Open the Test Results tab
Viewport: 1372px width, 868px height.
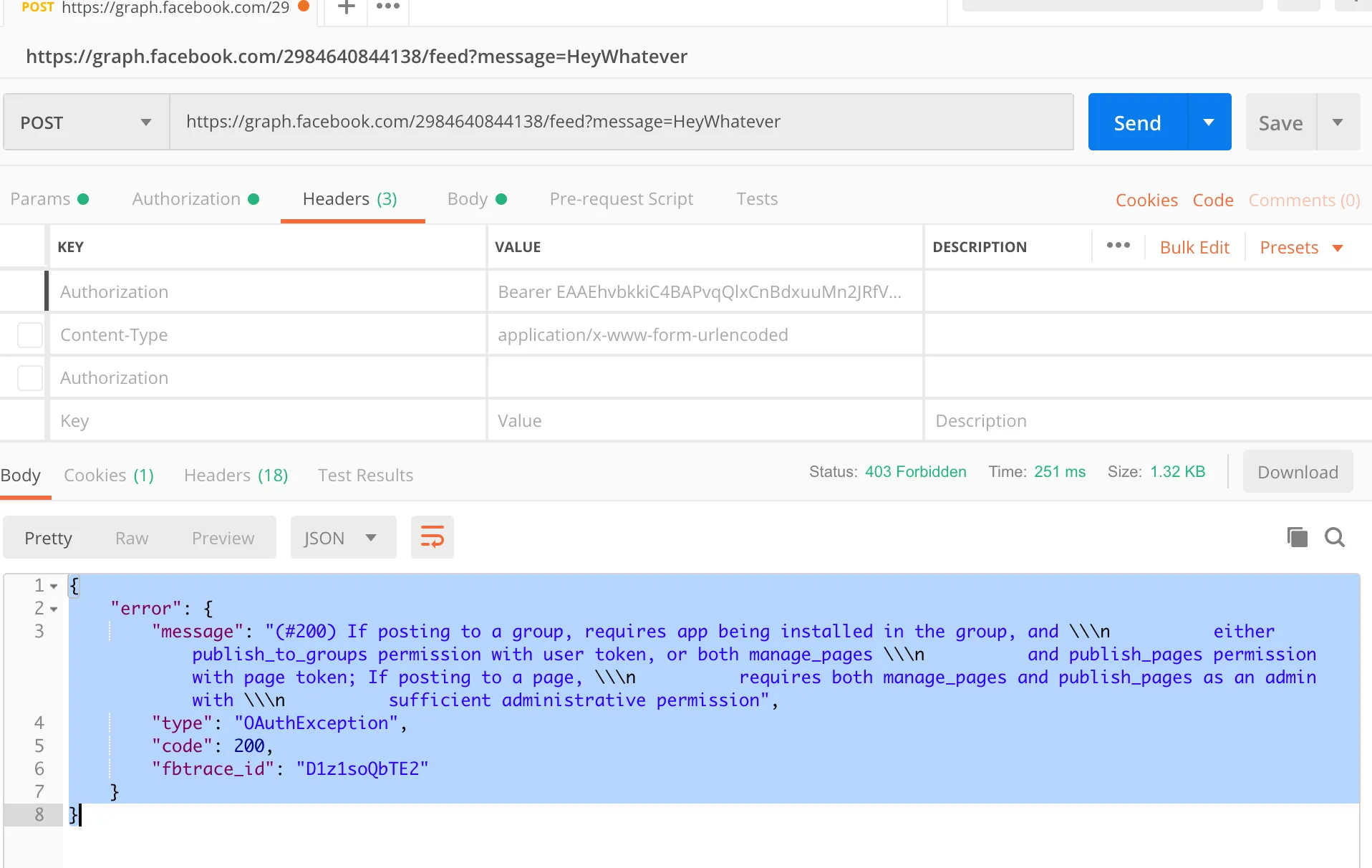tap(365, 476)
